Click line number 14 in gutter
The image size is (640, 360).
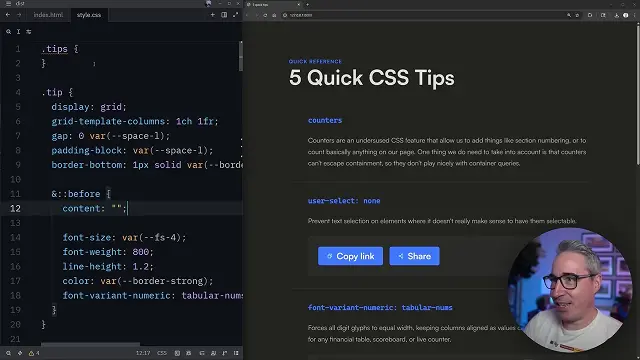(16, 238)
